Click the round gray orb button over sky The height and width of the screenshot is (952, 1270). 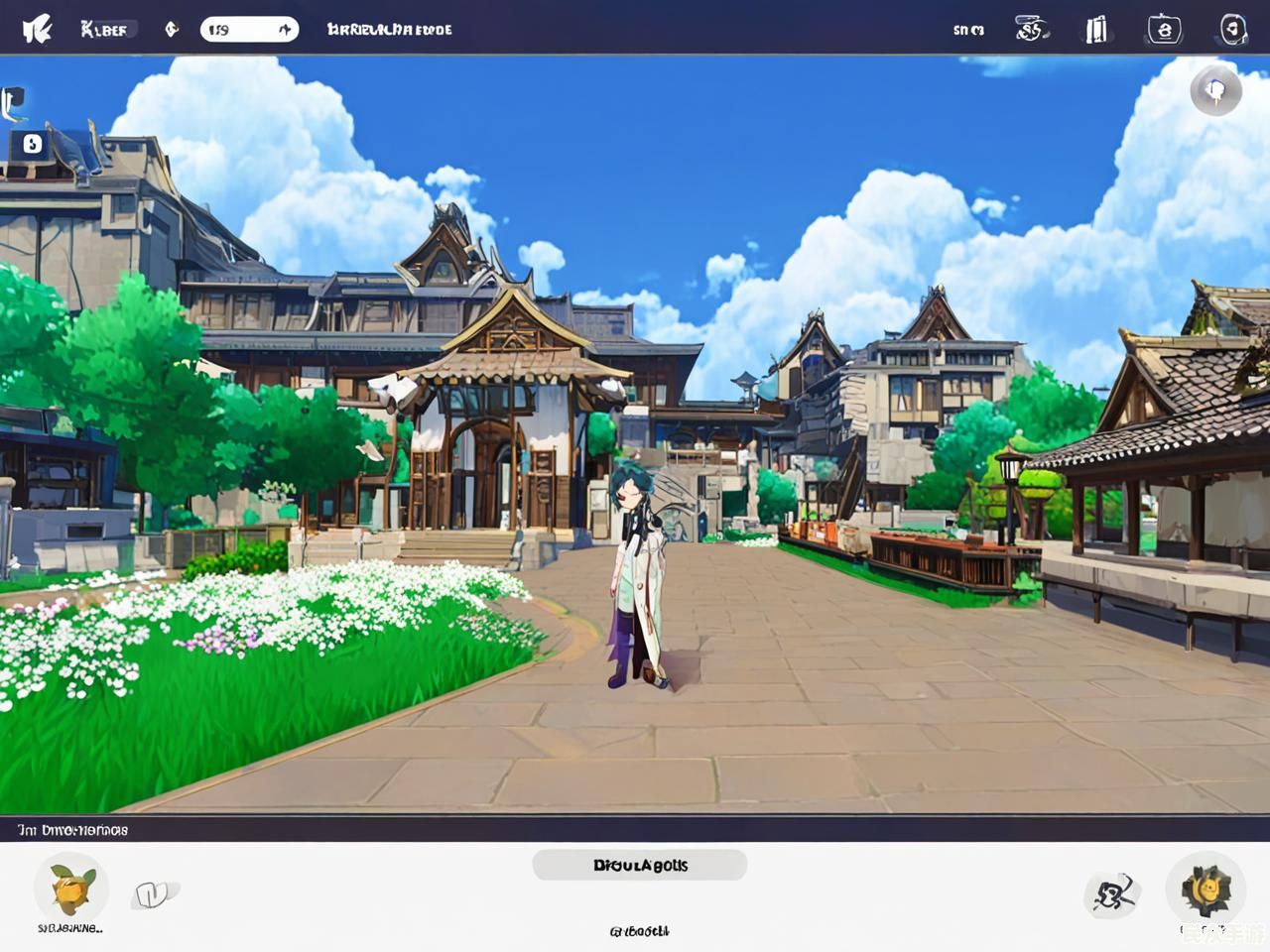coord(1215,91)
